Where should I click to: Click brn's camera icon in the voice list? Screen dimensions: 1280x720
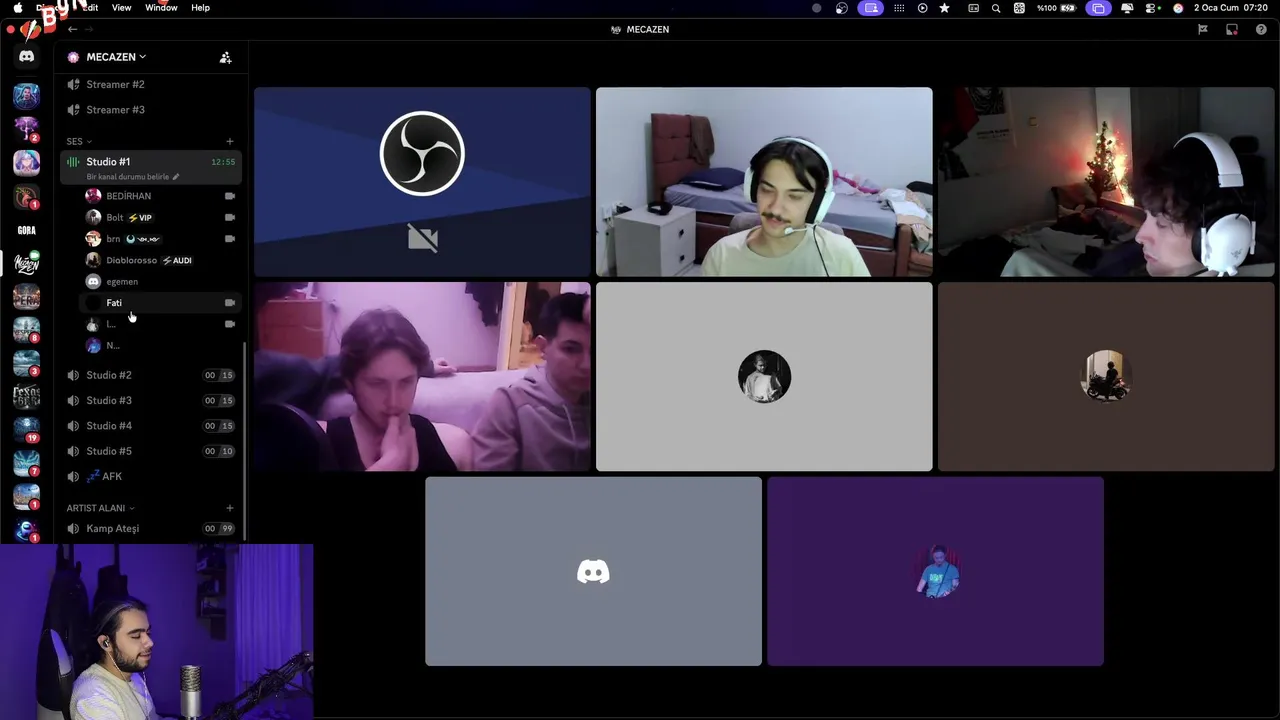pos(230,239)
